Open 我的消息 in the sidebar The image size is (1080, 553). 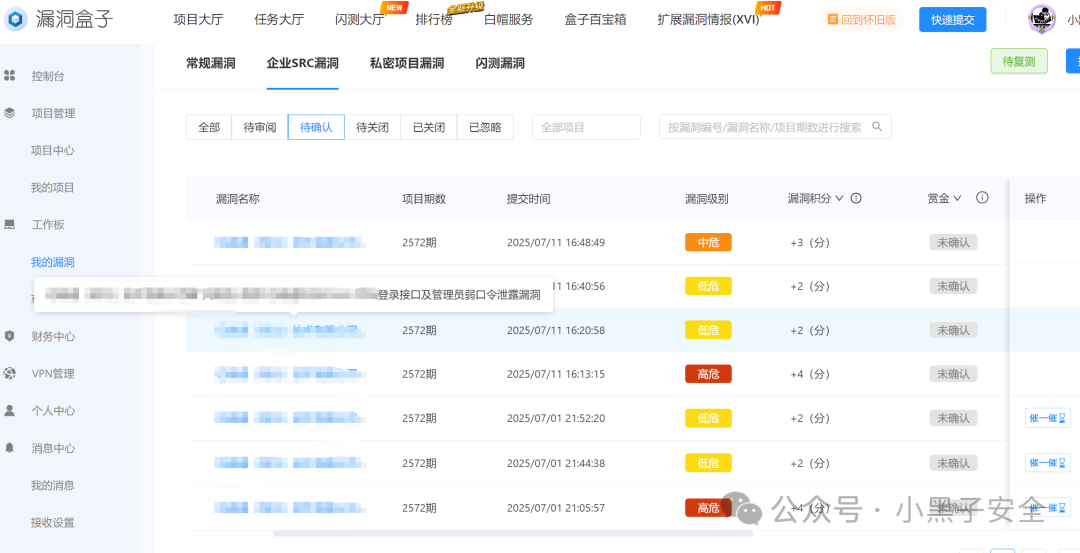click(52, 485)
